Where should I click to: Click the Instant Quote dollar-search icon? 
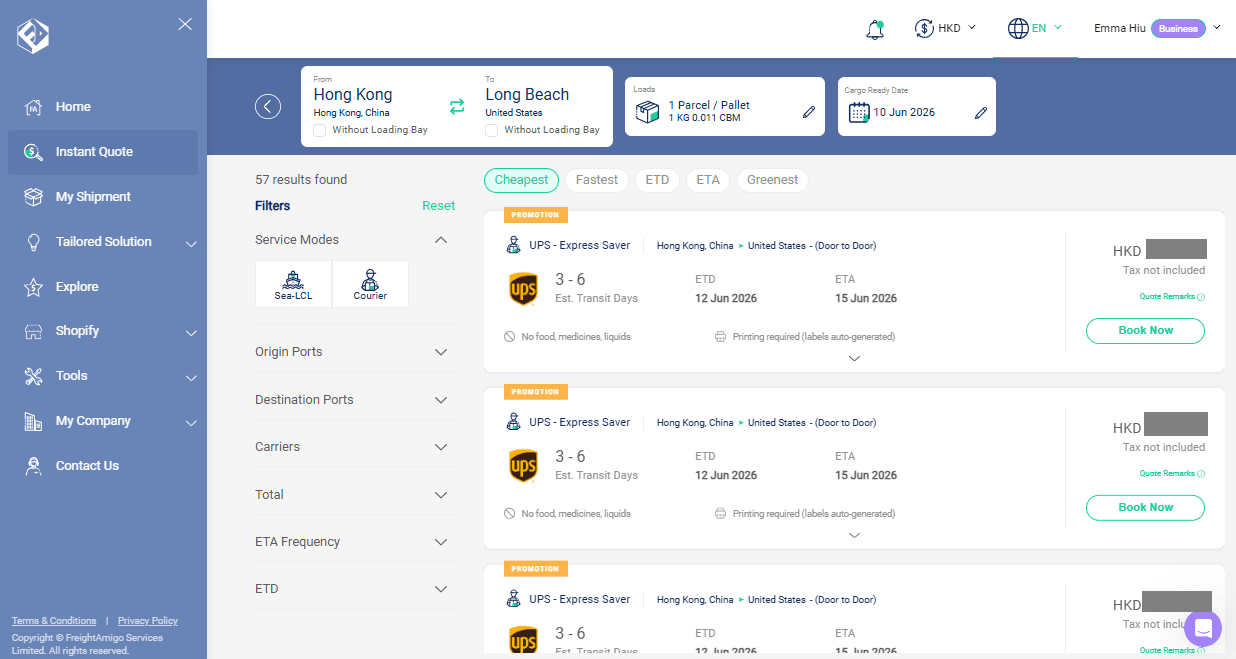tap(33, 152)
